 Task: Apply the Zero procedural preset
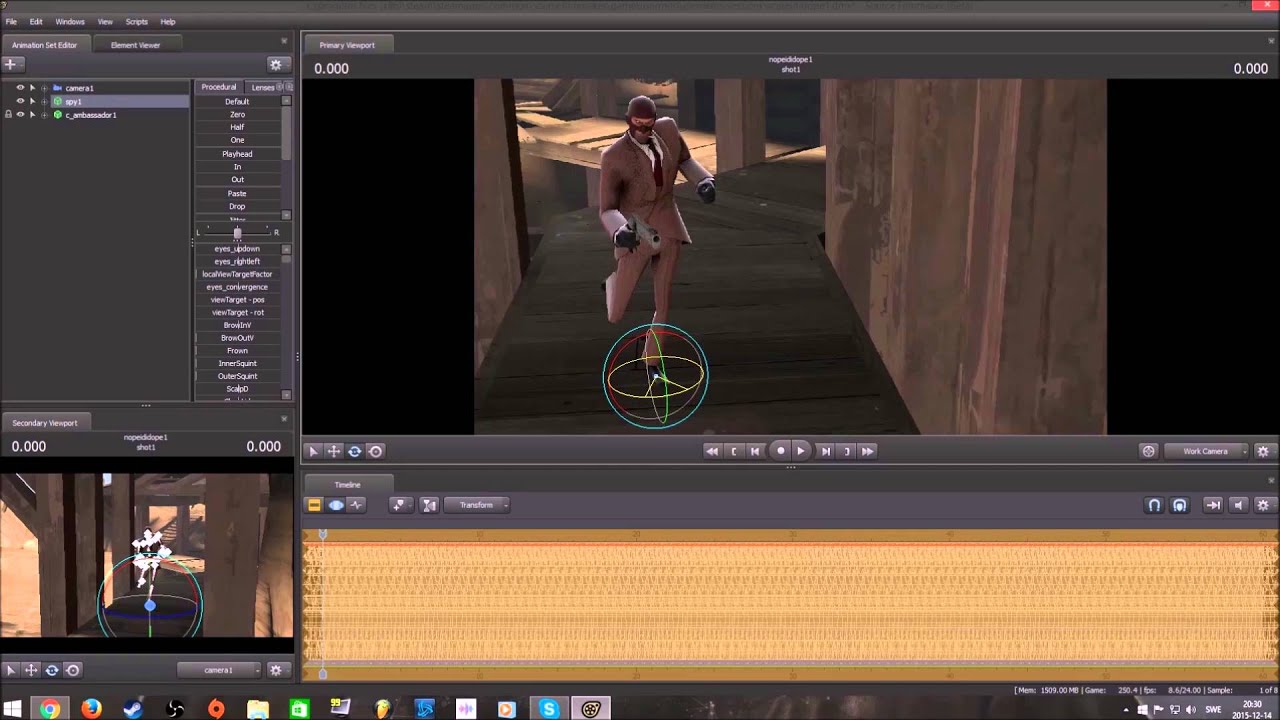pyautogui.click(x=237, y=114)
